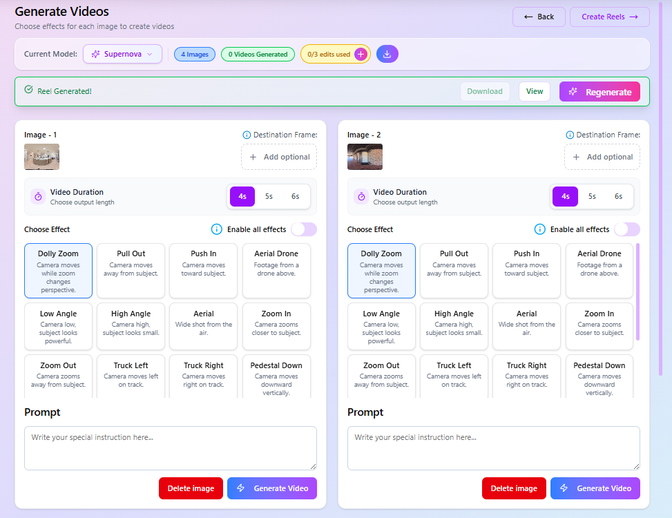
Task: Choose Truck Left effect for Image 1
Action: pos(131,376)
